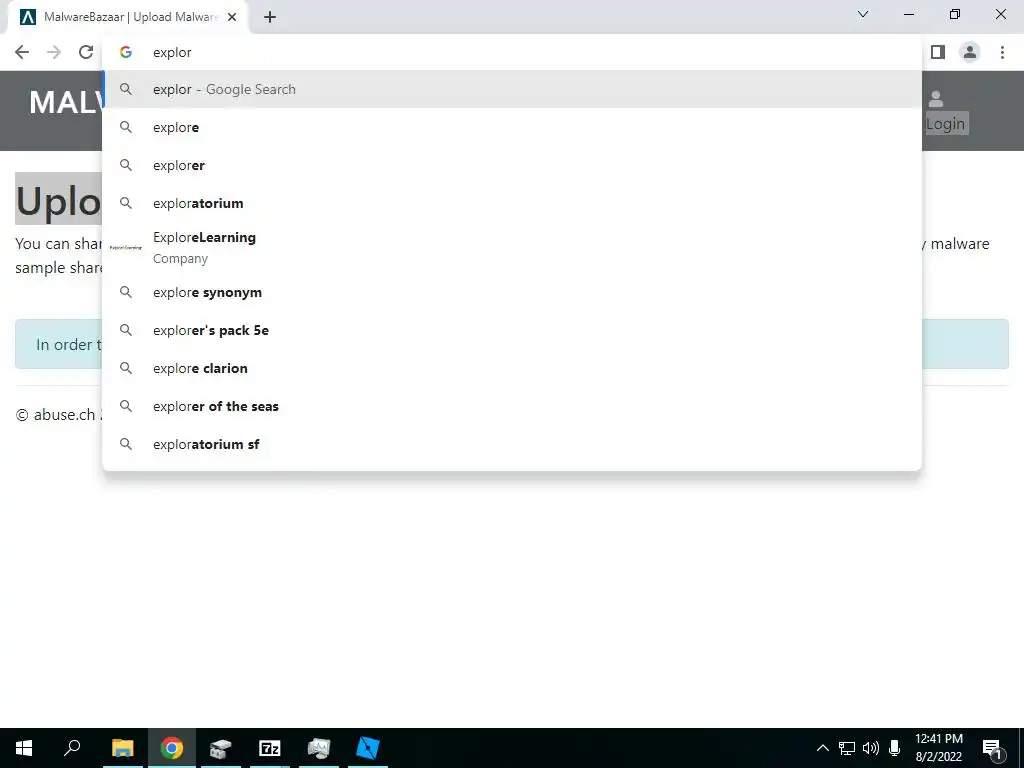The image size is (1024, 768).
Task: Close the MalwareBazaar tab
Action: tap(232, 18)
